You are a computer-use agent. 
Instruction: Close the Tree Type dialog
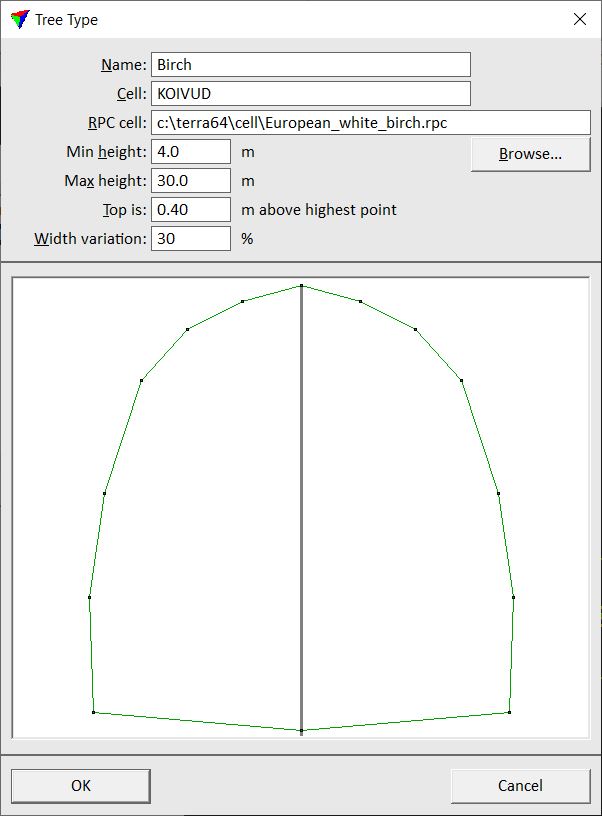click(578, 19)
